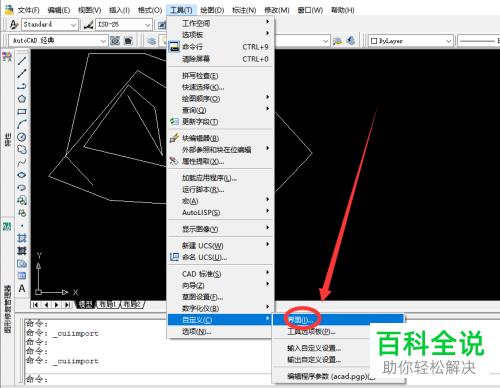Choose 命令行 CTRL+9 in the menu
This screenshot has height=388, width=500.
click(221, 47)
